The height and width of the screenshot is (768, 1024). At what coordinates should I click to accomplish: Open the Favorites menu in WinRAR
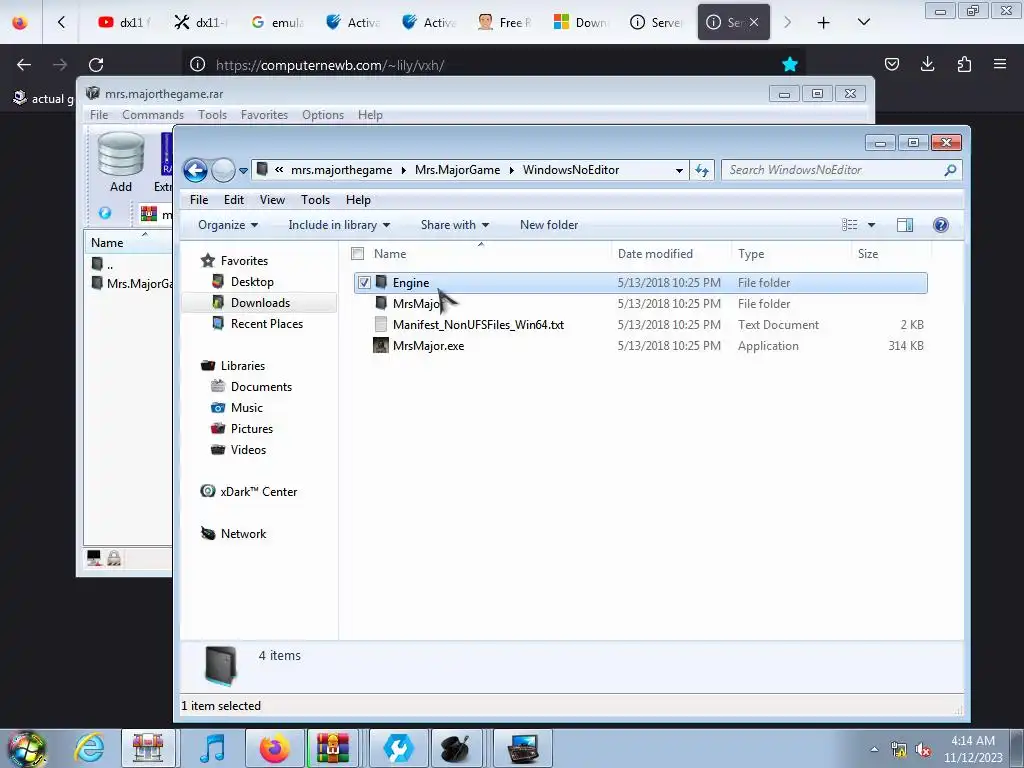coord(264,115)
